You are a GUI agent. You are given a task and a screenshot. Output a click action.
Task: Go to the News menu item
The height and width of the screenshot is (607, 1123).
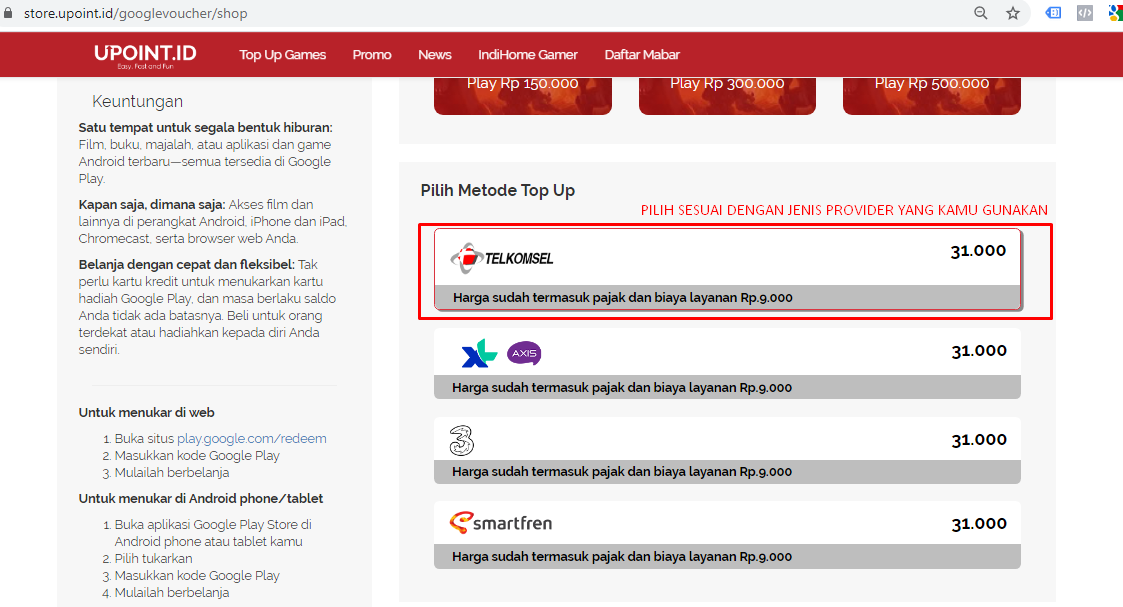click(435, 54)
